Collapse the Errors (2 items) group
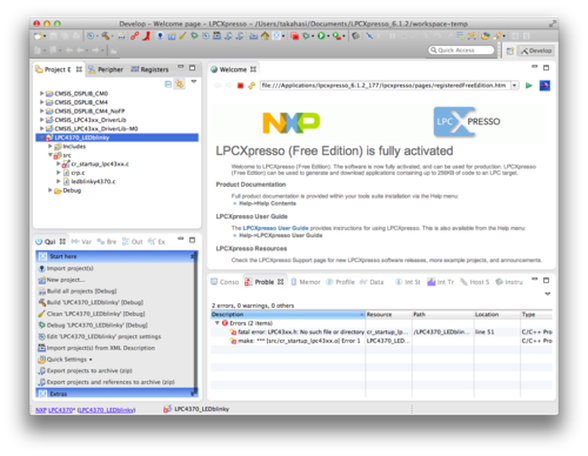 pyautogui.click(x=217, y=323)
